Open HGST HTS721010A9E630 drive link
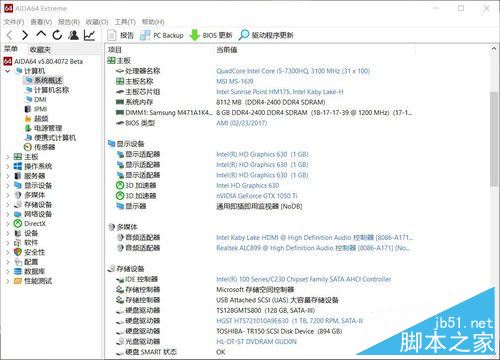This screenshot has width=500, height=360. point(289,321)
